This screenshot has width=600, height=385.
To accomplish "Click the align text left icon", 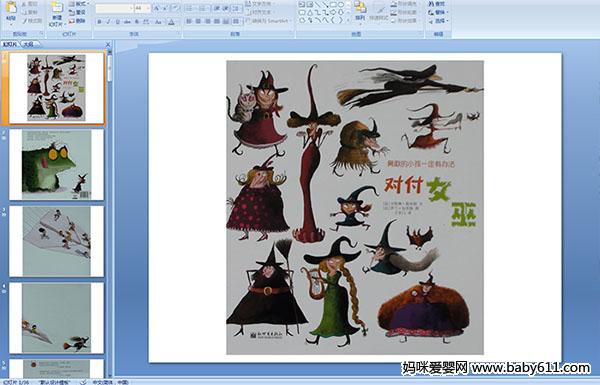I will (x=189, y=21).
